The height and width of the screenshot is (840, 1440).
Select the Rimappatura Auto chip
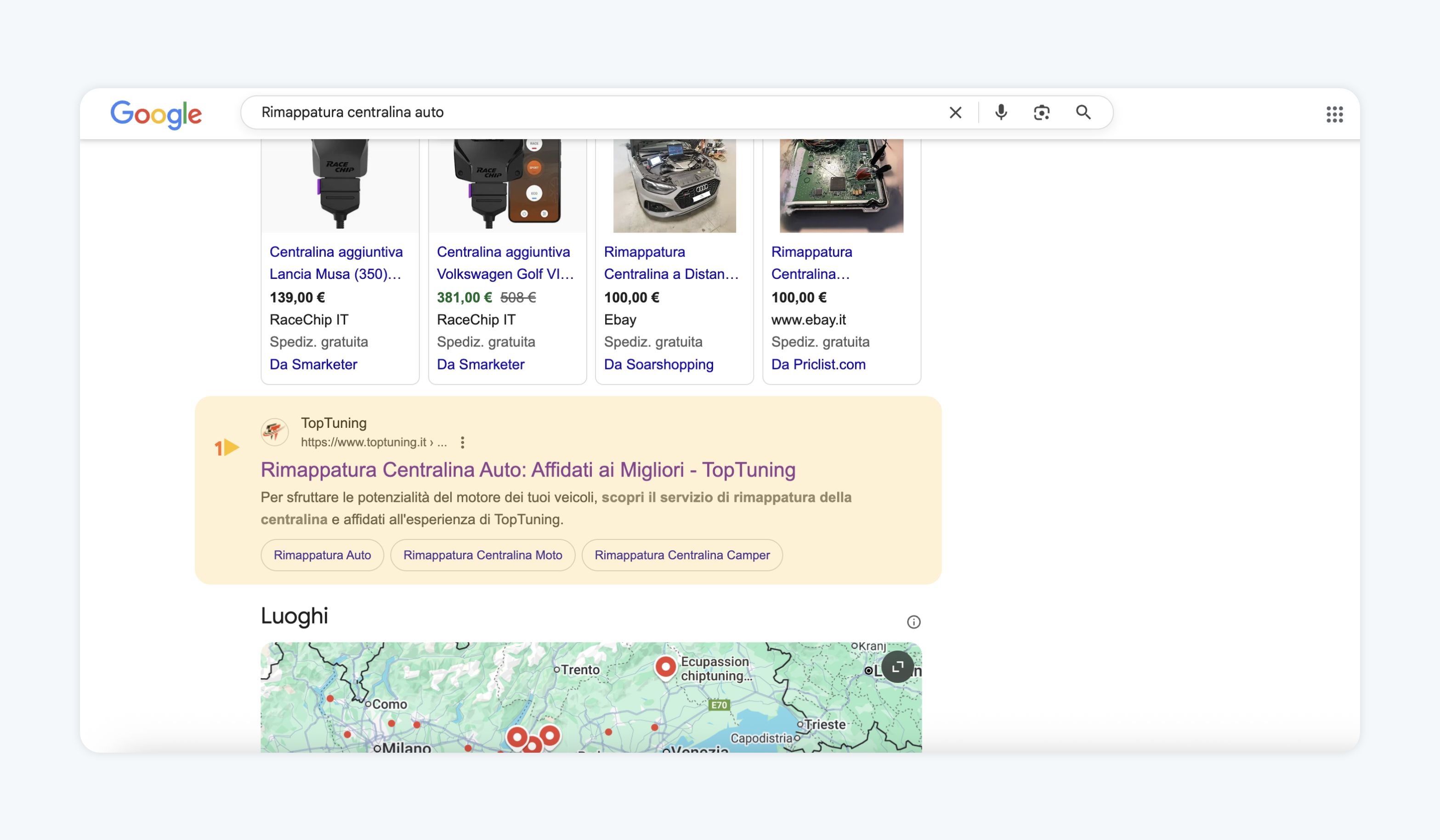point(322,555)
